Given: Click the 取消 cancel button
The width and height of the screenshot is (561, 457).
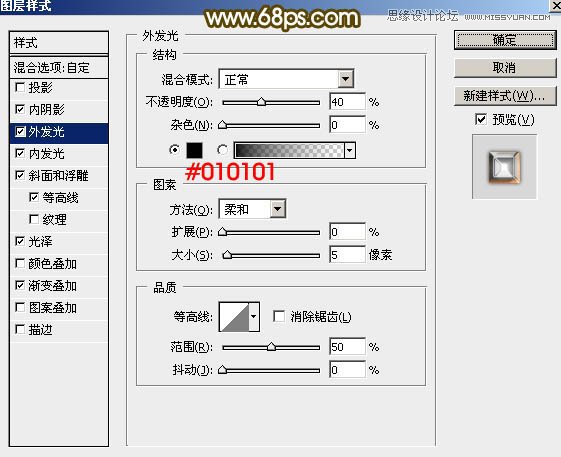Looking at the screenshot, I should point(505,68).
